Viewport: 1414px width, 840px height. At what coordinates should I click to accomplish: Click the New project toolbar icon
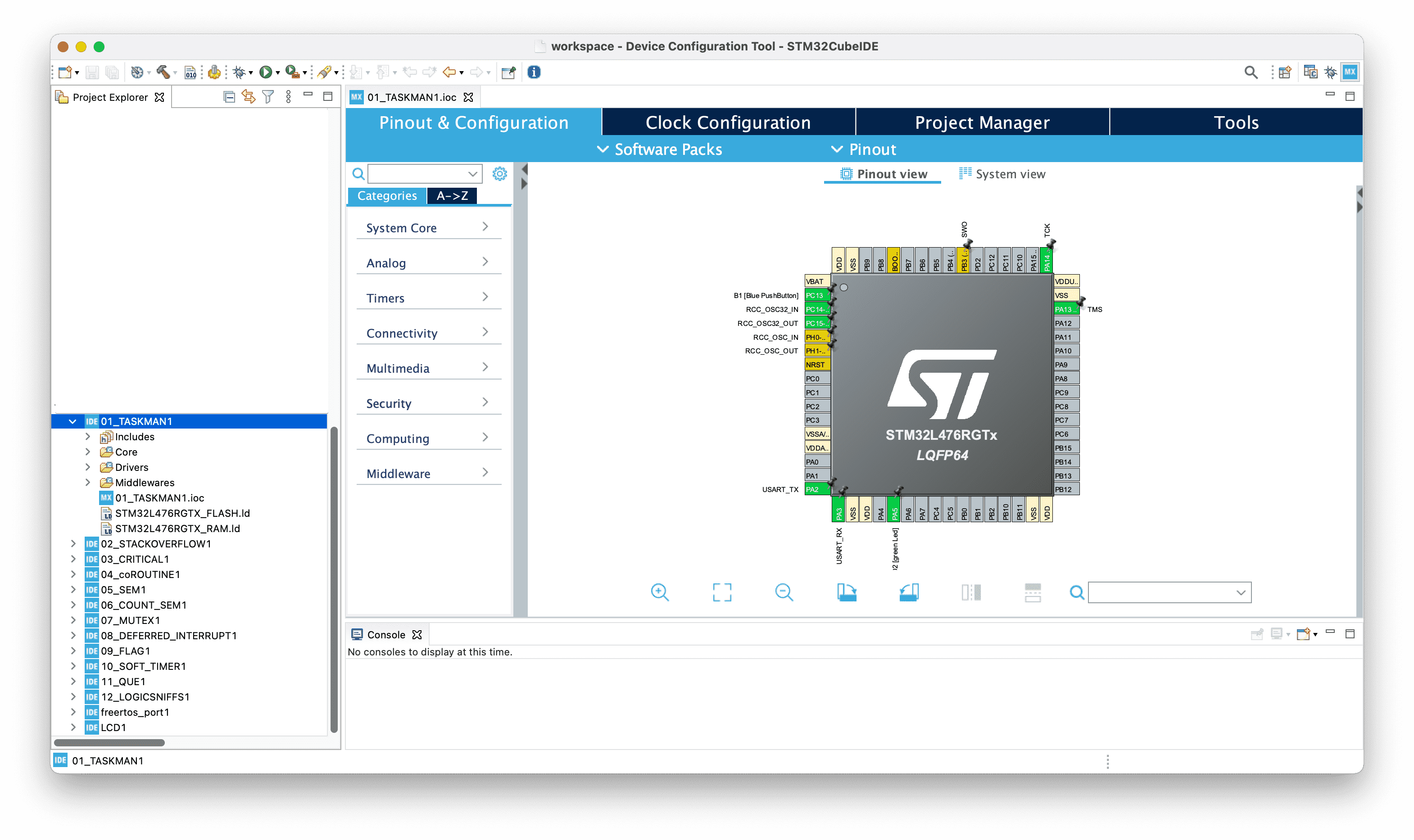[65, 72]
